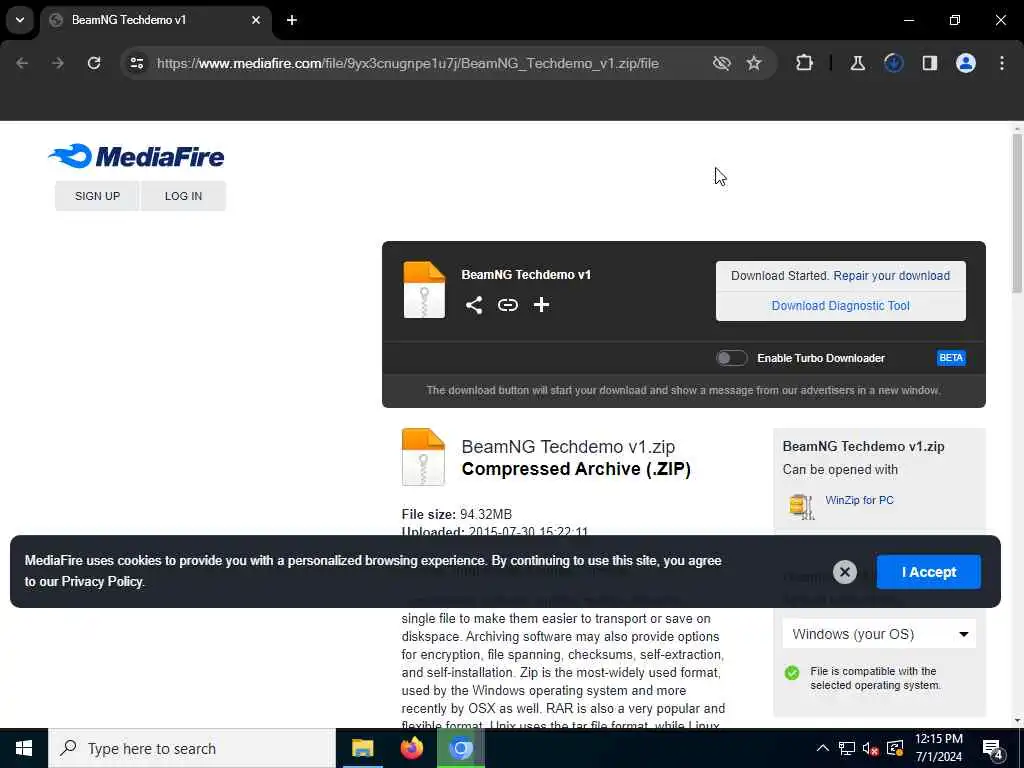1024x768 pixels.
Task: Click the WinZip application icon
Action: [x=801, y=506]
